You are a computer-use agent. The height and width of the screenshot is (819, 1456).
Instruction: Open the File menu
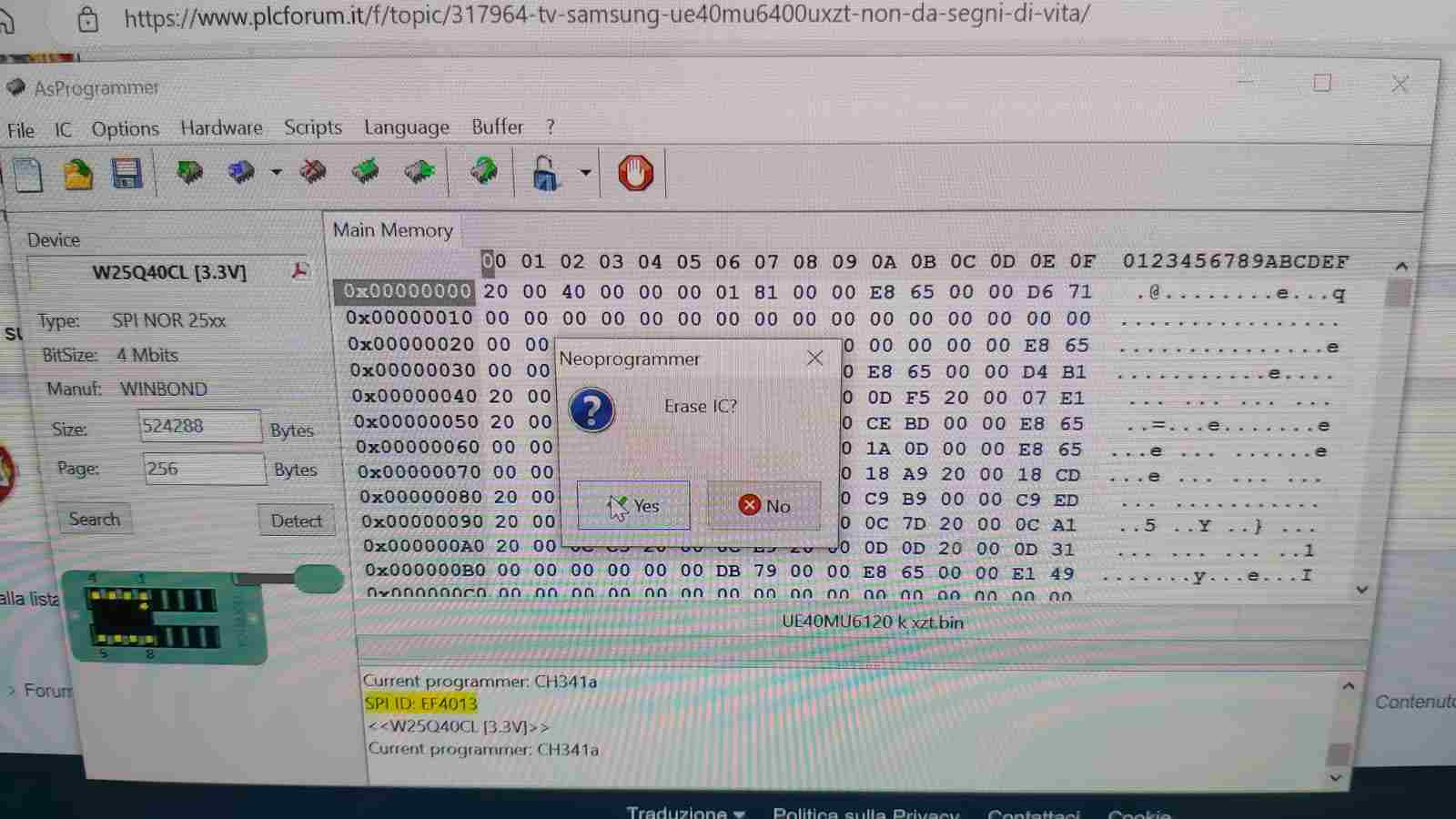click(x=21, y=130)
